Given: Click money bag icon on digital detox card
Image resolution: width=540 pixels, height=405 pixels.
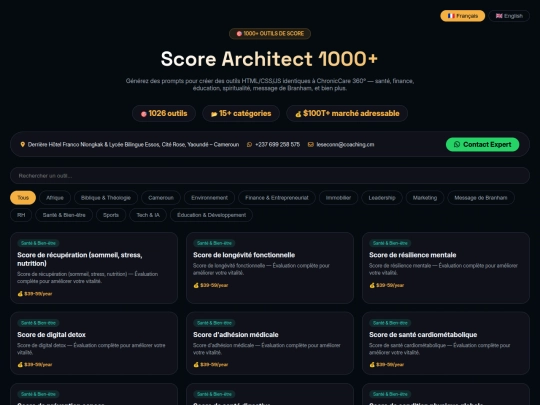Looking at the screenshot, I should tap(20, 364).
